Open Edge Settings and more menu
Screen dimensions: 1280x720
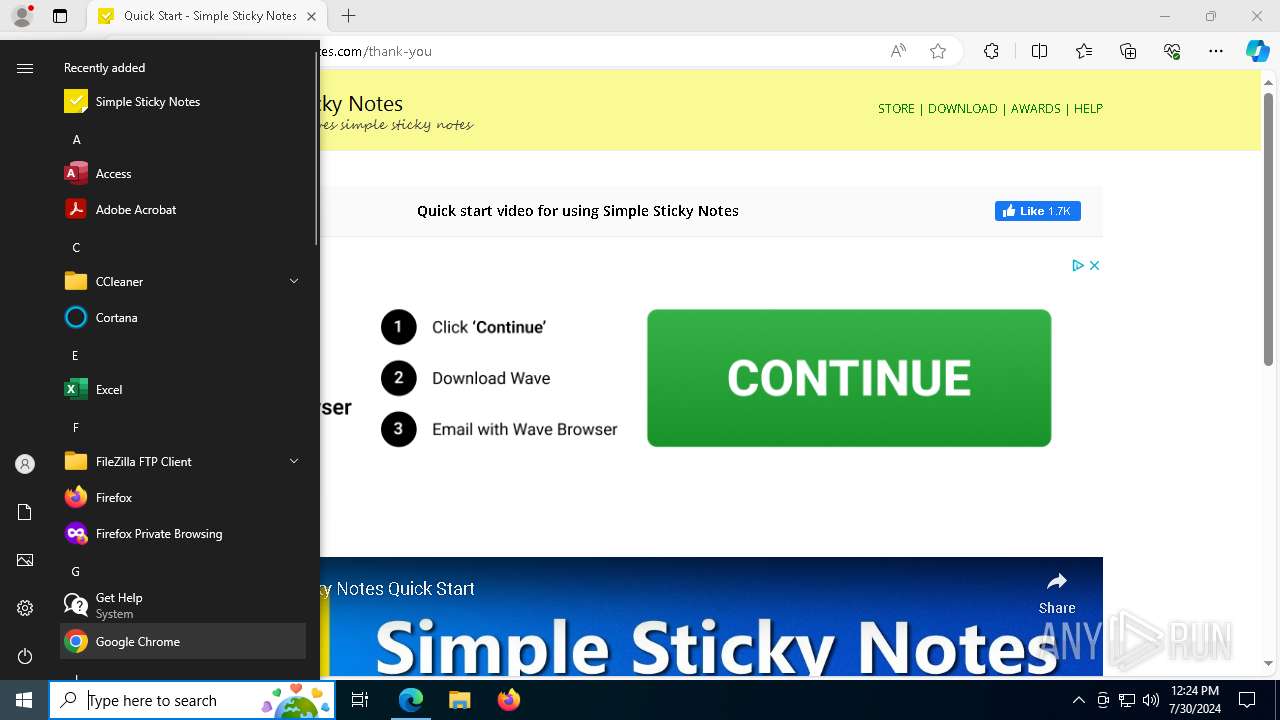pyautogui.click(x=1216, y=51)
